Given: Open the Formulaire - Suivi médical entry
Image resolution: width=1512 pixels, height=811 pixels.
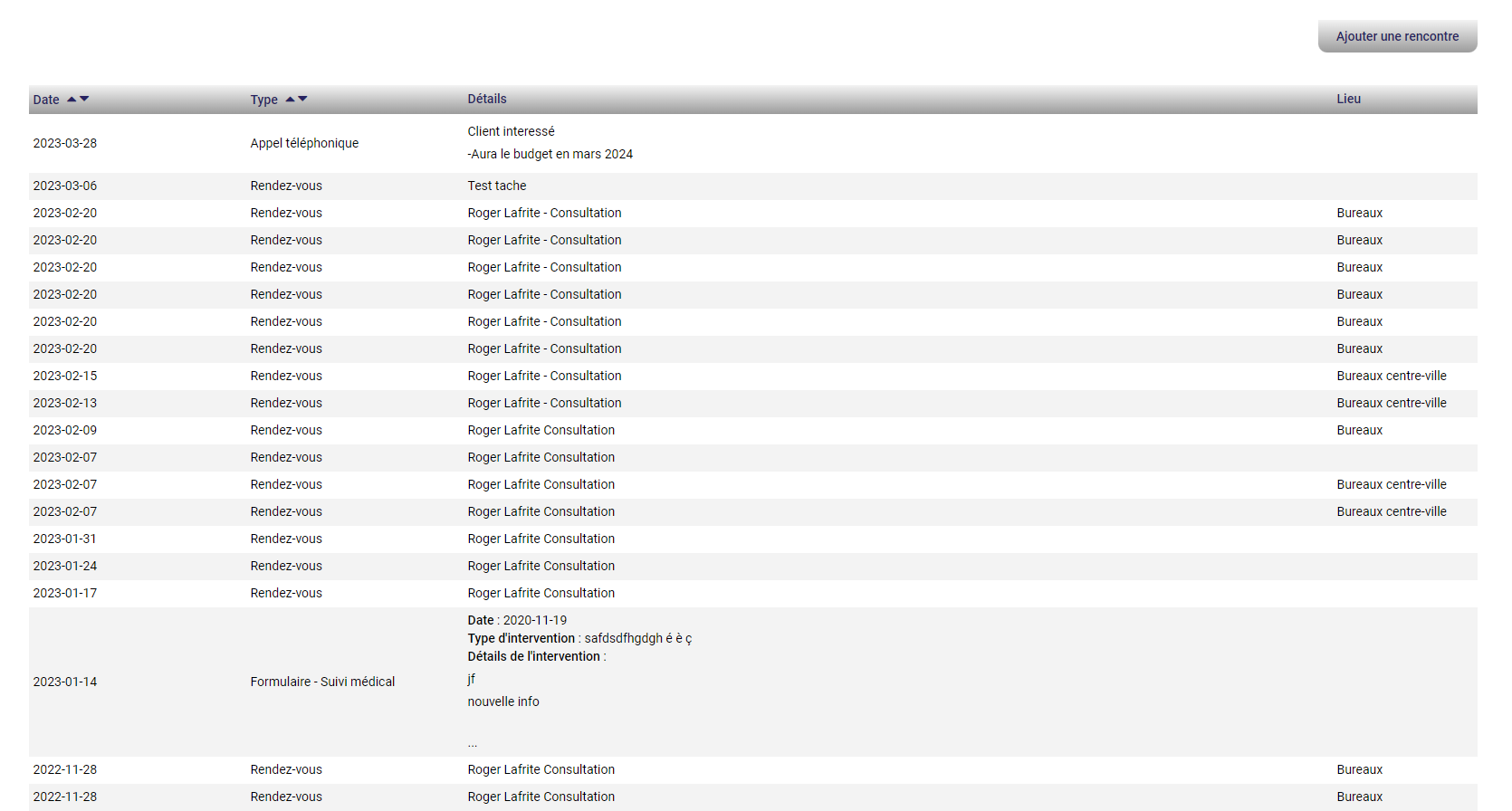Looking at the screenshot, I should coord(322,682).
